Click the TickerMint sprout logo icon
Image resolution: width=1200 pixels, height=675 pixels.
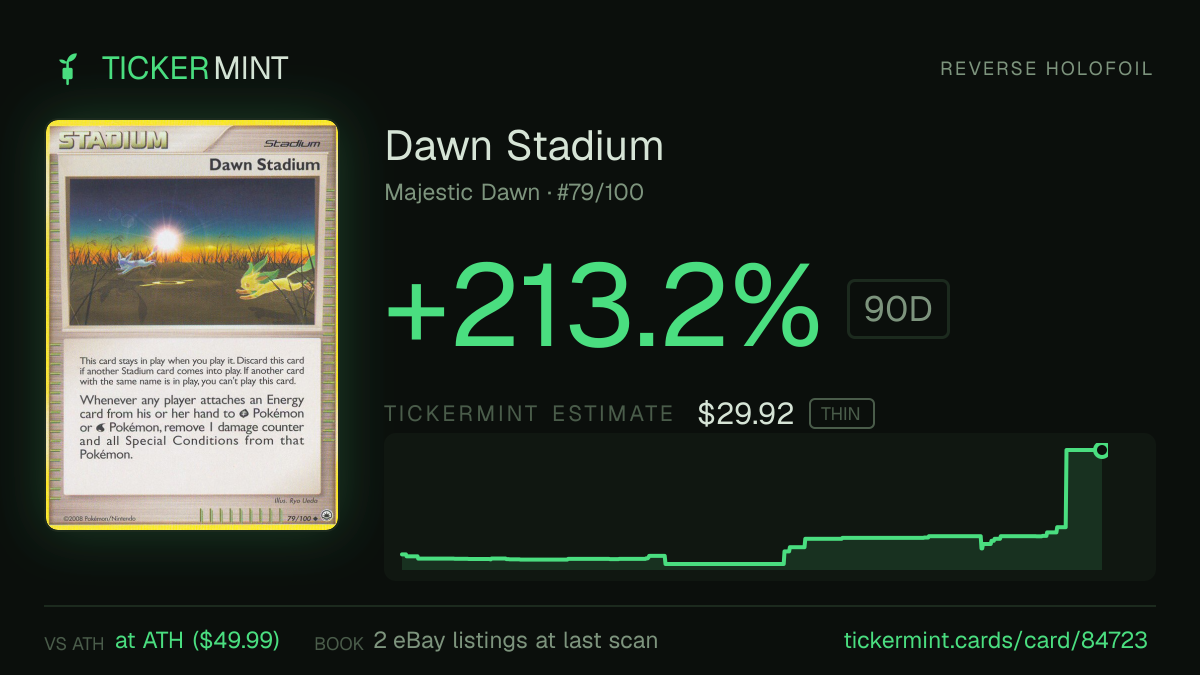(68, 69)
